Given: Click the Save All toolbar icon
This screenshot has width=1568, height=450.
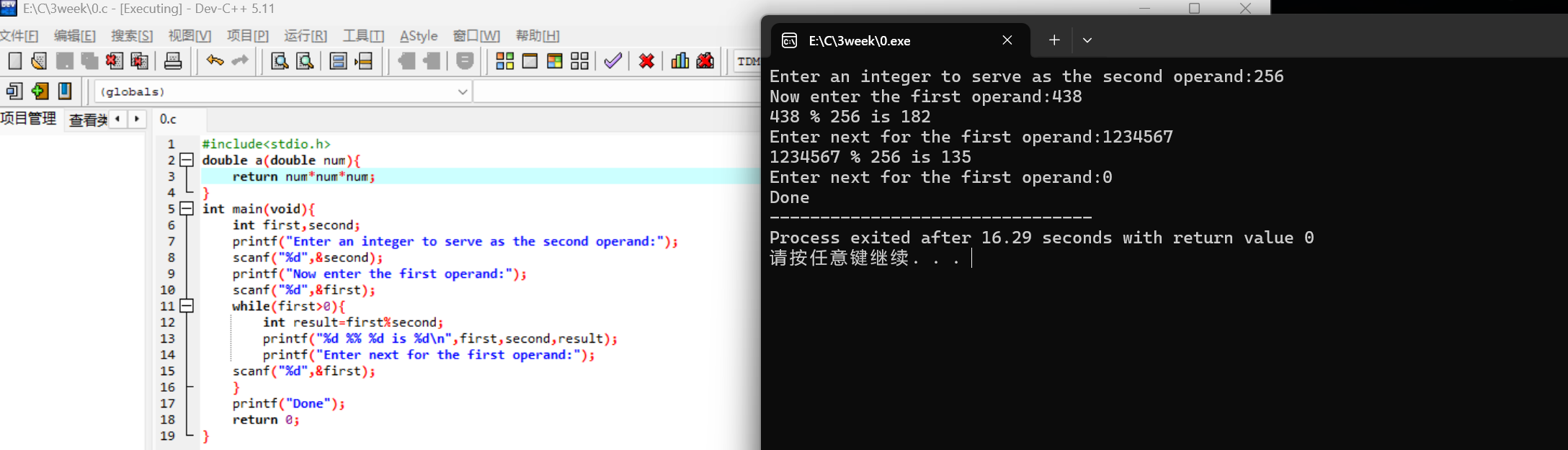Looking at the screenshot, I should [89, 61].
